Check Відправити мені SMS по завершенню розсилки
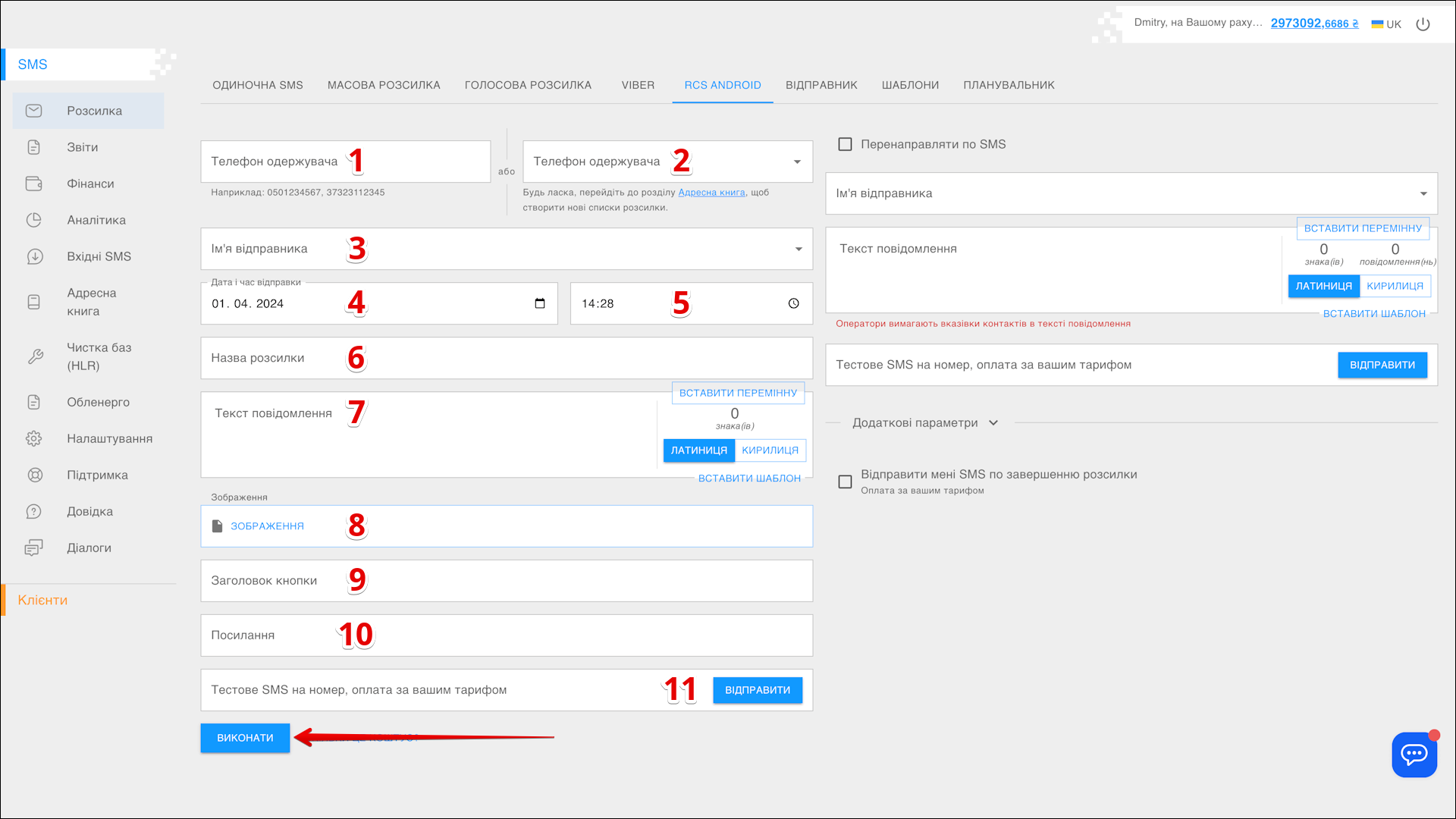 [845, 482]
